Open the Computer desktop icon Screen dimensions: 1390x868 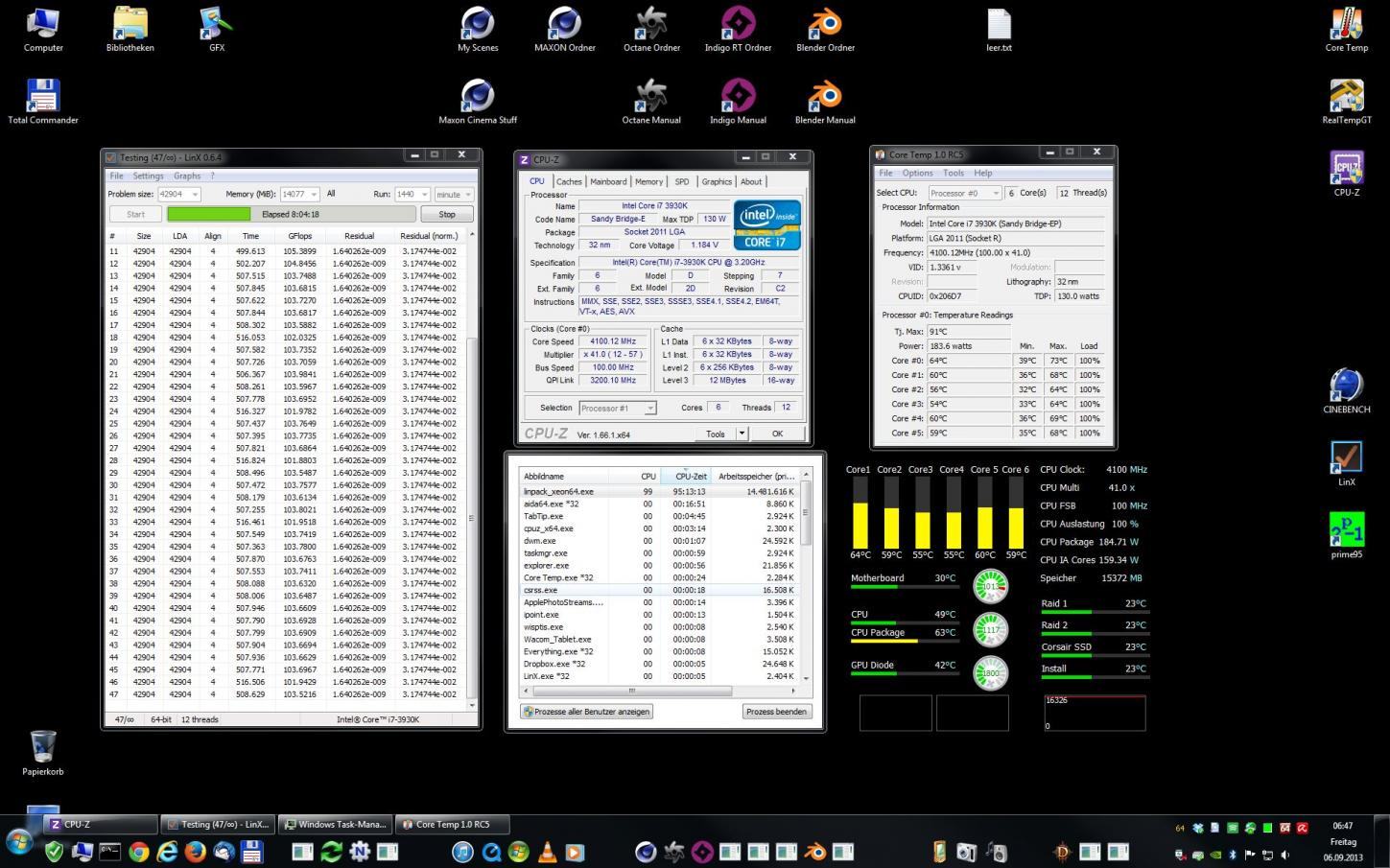point(43,30)
